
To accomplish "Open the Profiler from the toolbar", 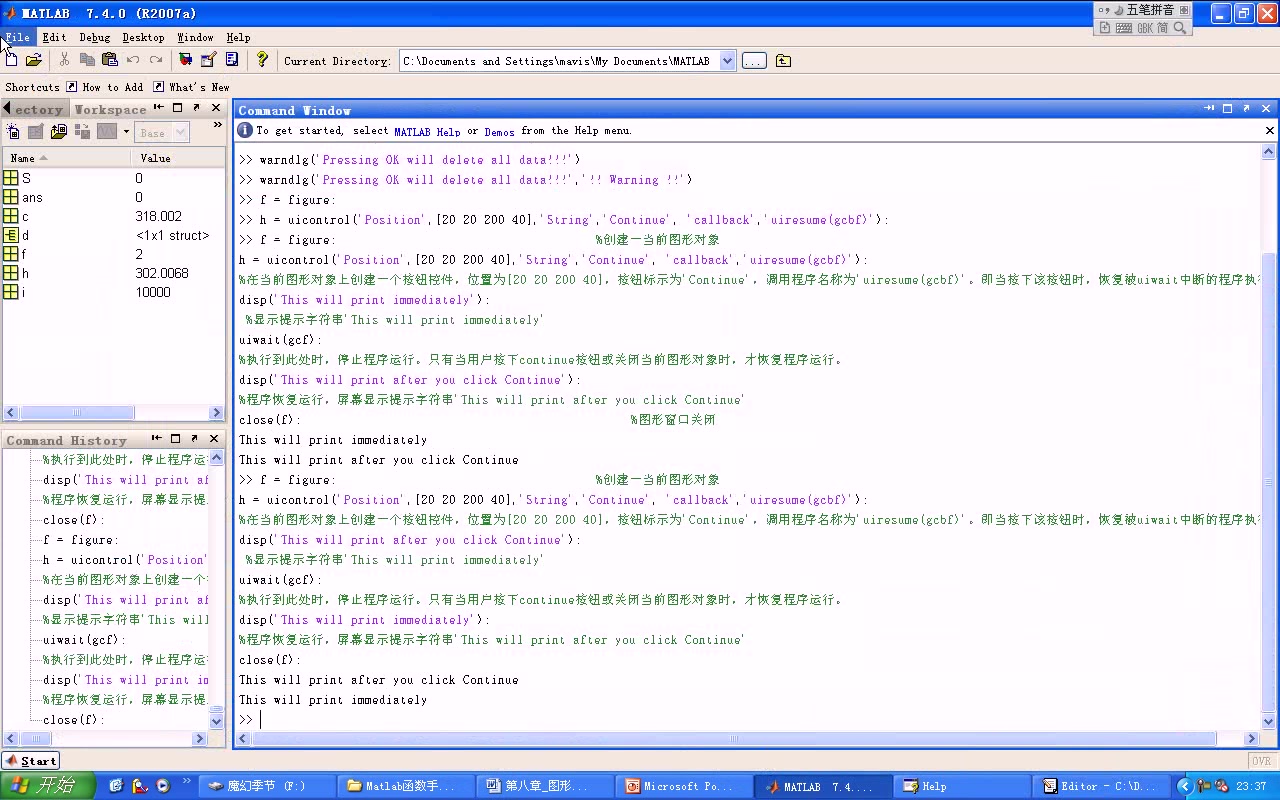I will [232, 60].
